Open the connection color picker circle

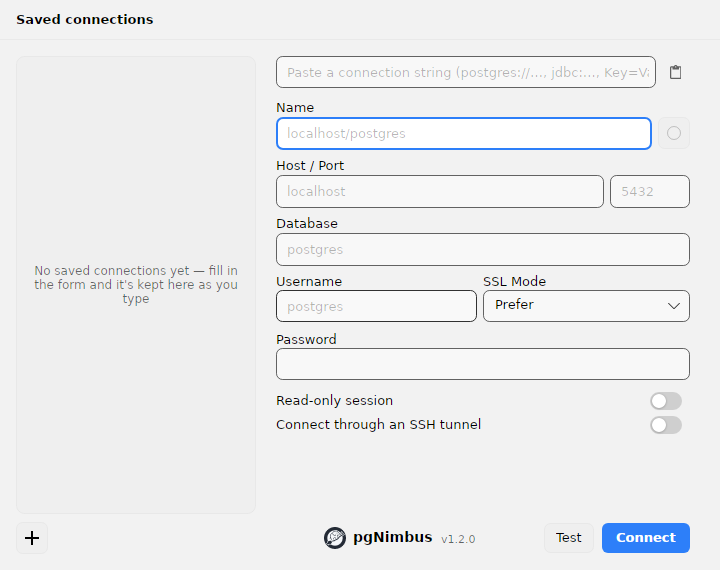(x=674, y=133)
